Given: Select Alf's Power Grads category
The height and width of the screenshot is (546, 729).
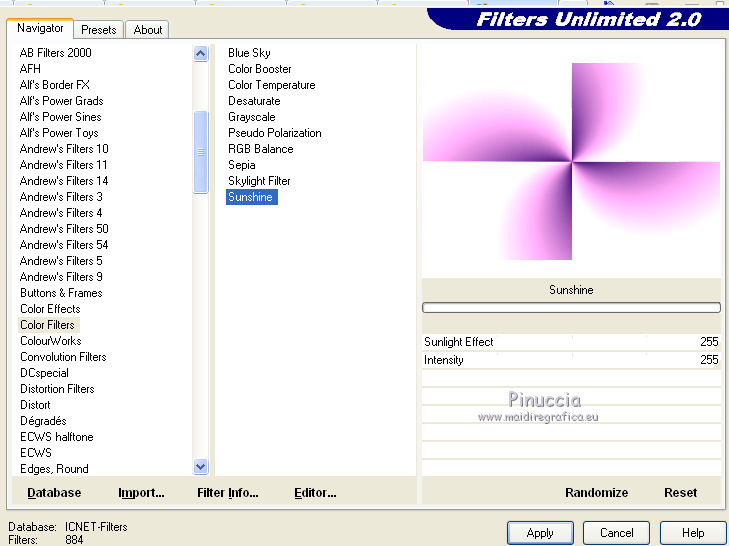Looking at the screenshot, I should pyautogui.click(x=61, y=100).
